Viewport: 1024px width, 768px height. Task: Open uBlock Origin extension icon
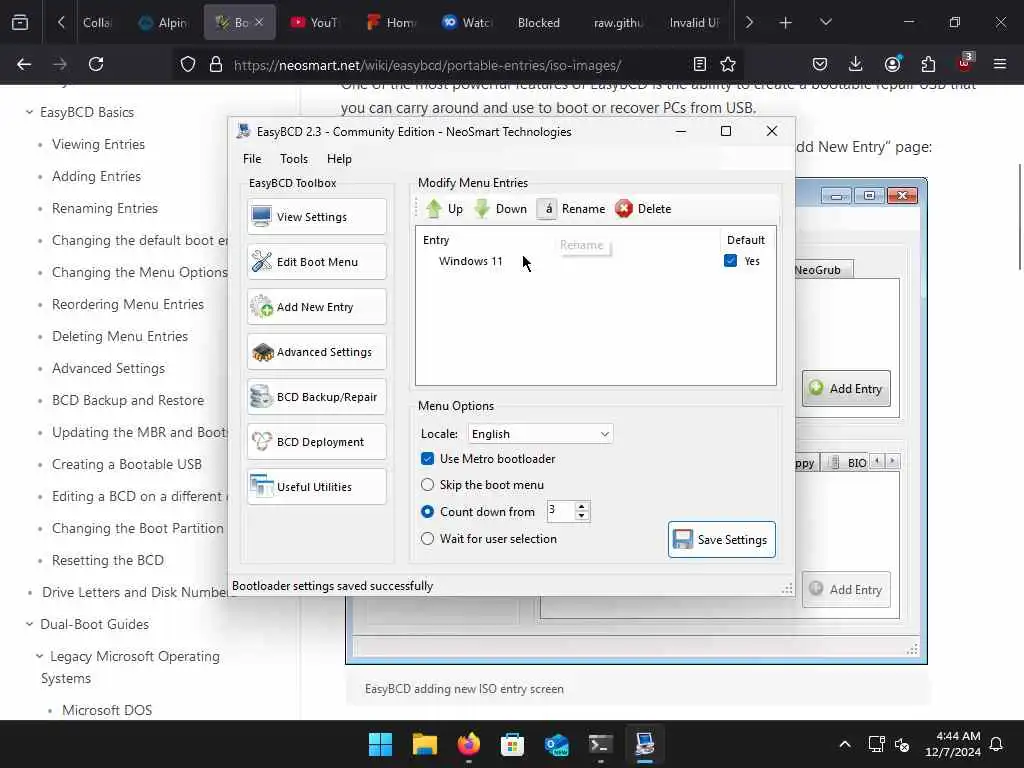coord(965,64)
